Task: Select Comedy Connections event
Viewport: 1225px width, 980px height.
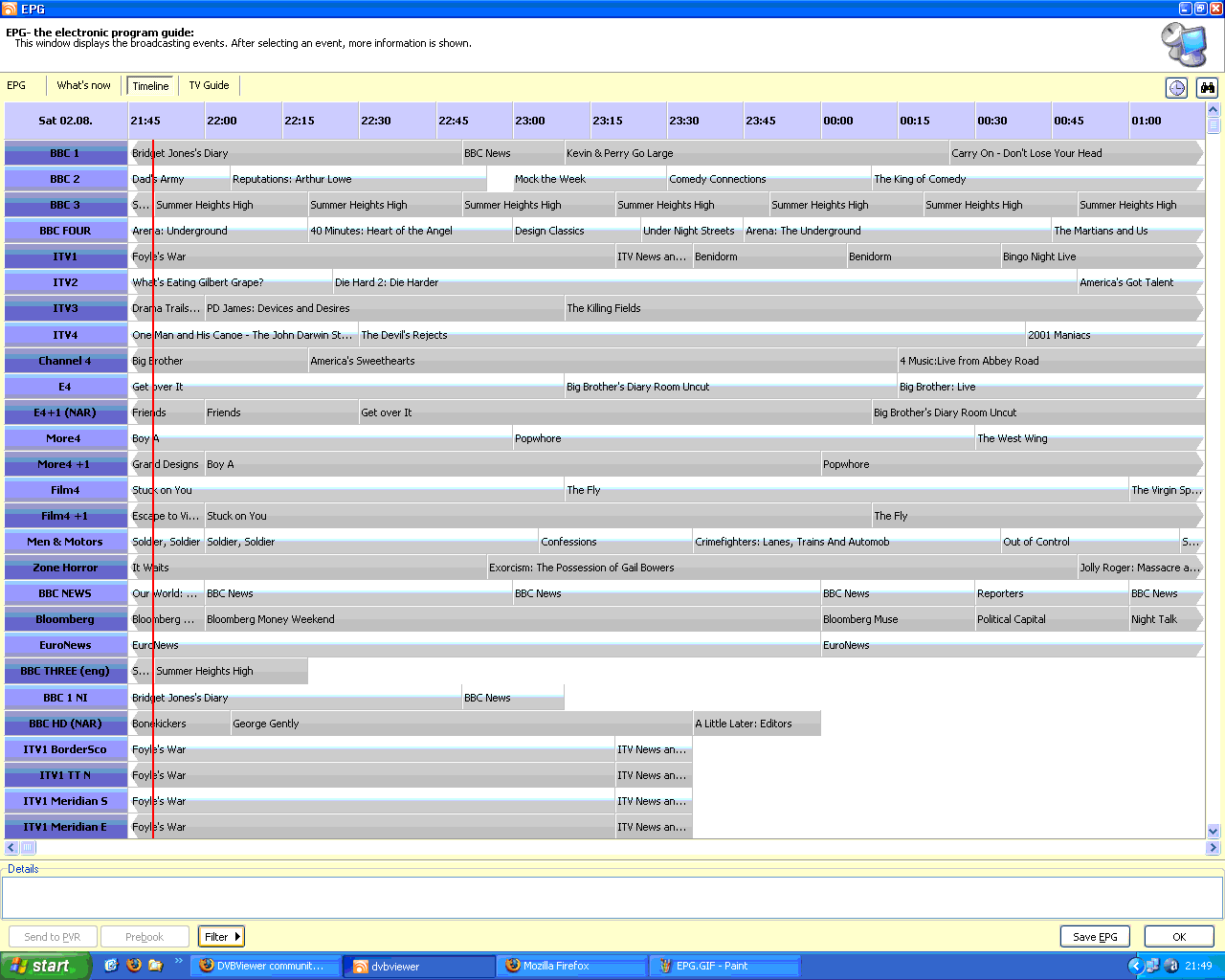Action: click(x=768, y=179)
